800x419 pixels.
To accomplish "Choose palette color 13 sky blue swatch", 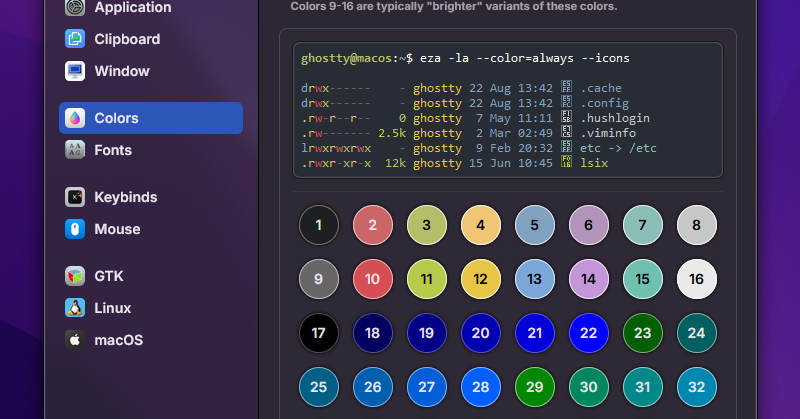I will click(535, 279).
